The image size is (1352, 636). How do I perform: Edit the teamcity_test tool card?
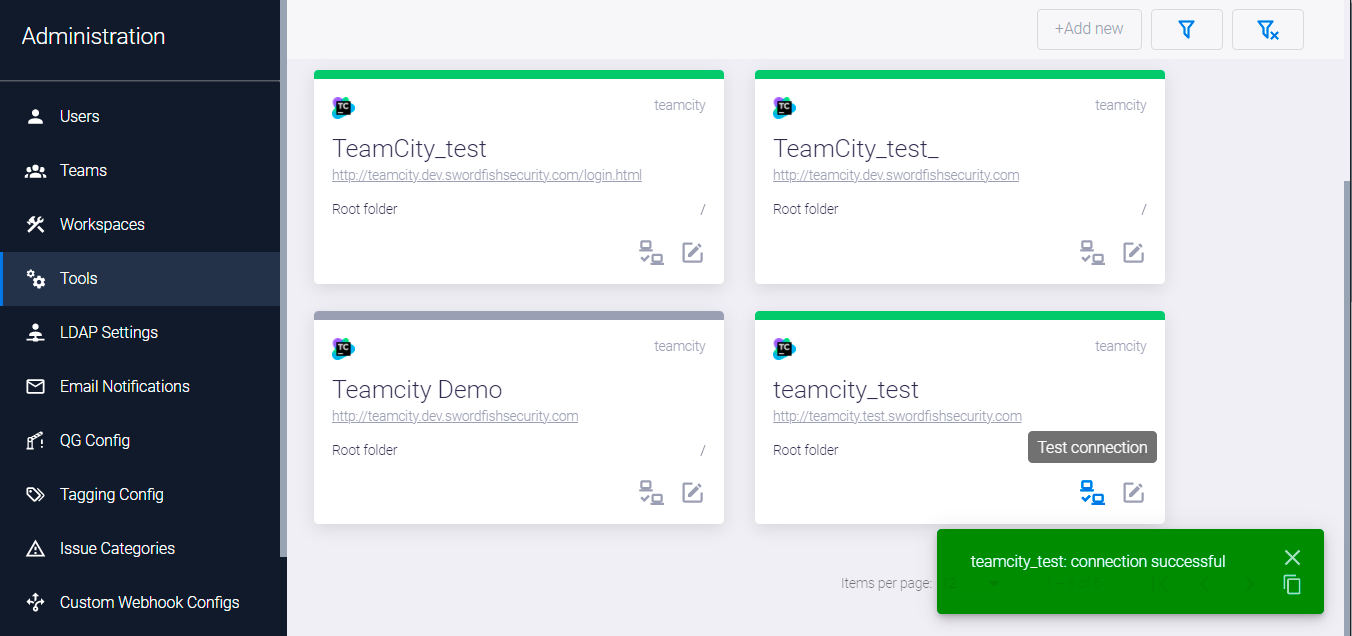(1133, 493)
